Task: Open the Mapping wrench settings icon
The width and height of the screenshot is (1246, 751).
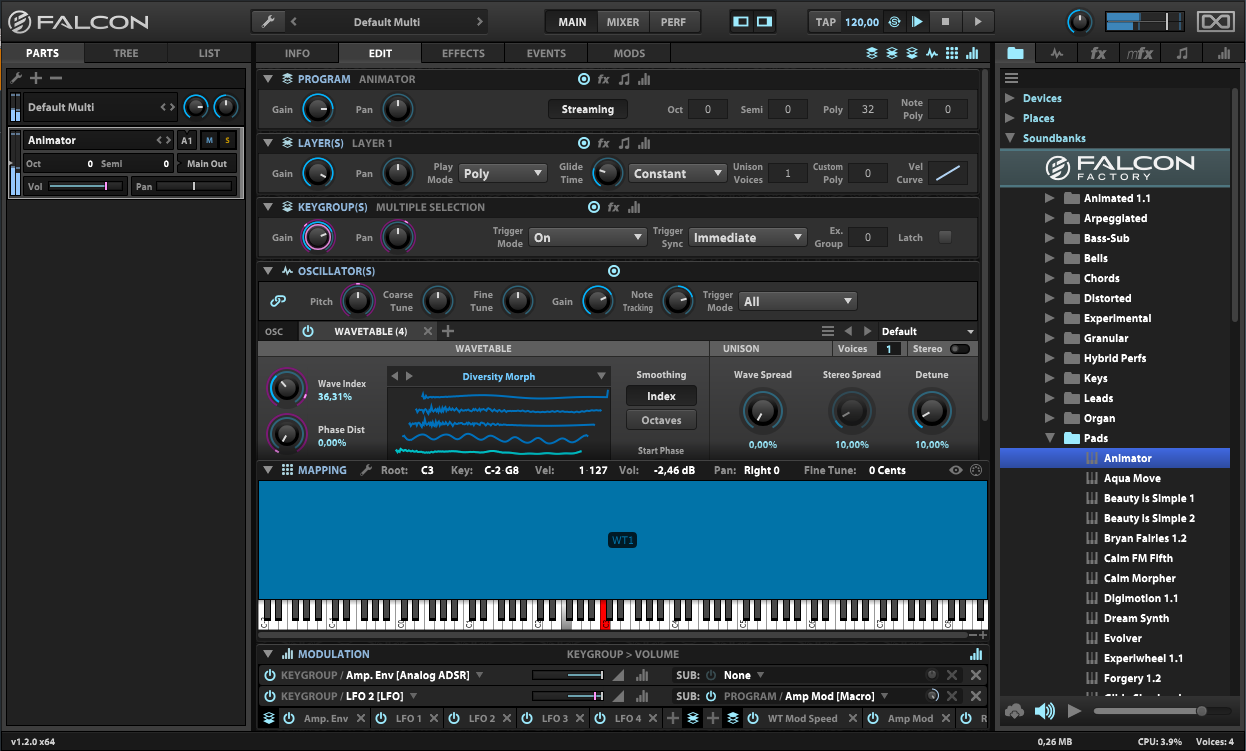Action: pyautogui.click(x=366, y=470)
